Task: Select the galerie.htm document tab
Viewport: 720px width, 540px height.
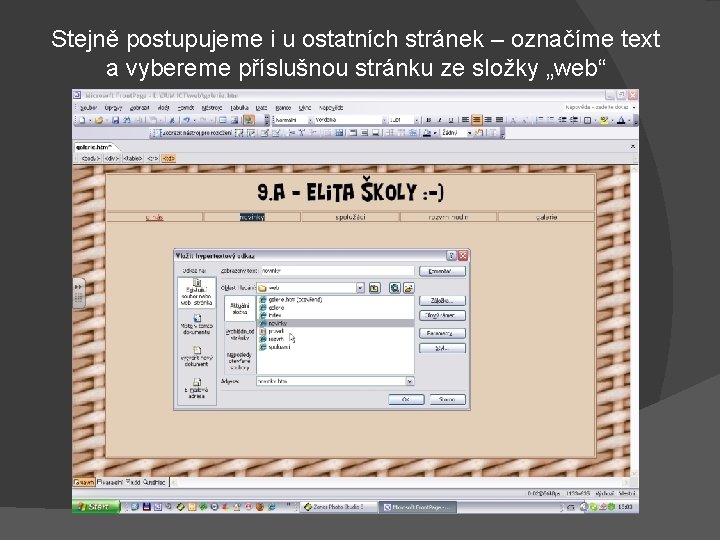Action: point(94,147)
